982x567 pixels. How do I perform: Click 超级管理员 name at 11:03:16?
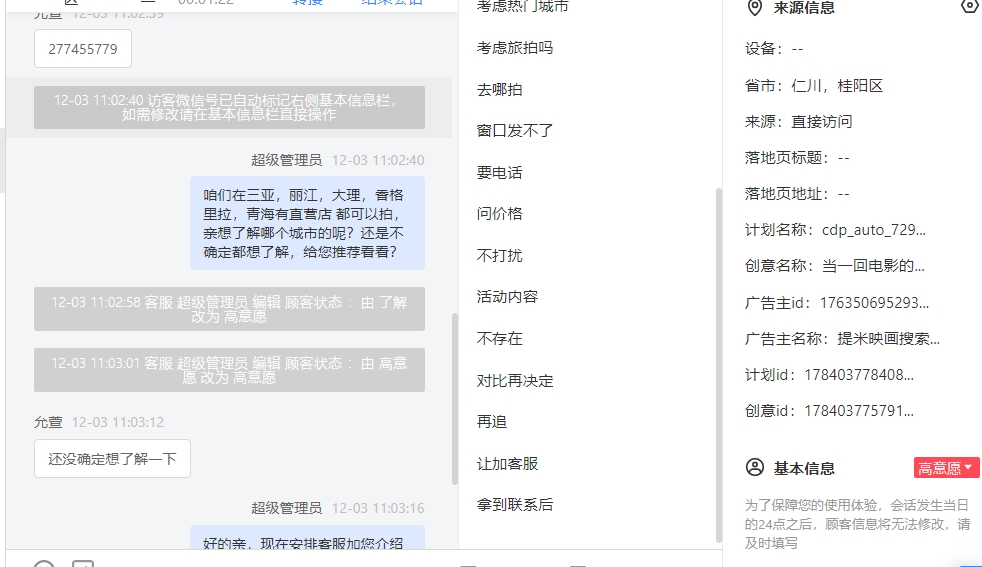(286, 508)
